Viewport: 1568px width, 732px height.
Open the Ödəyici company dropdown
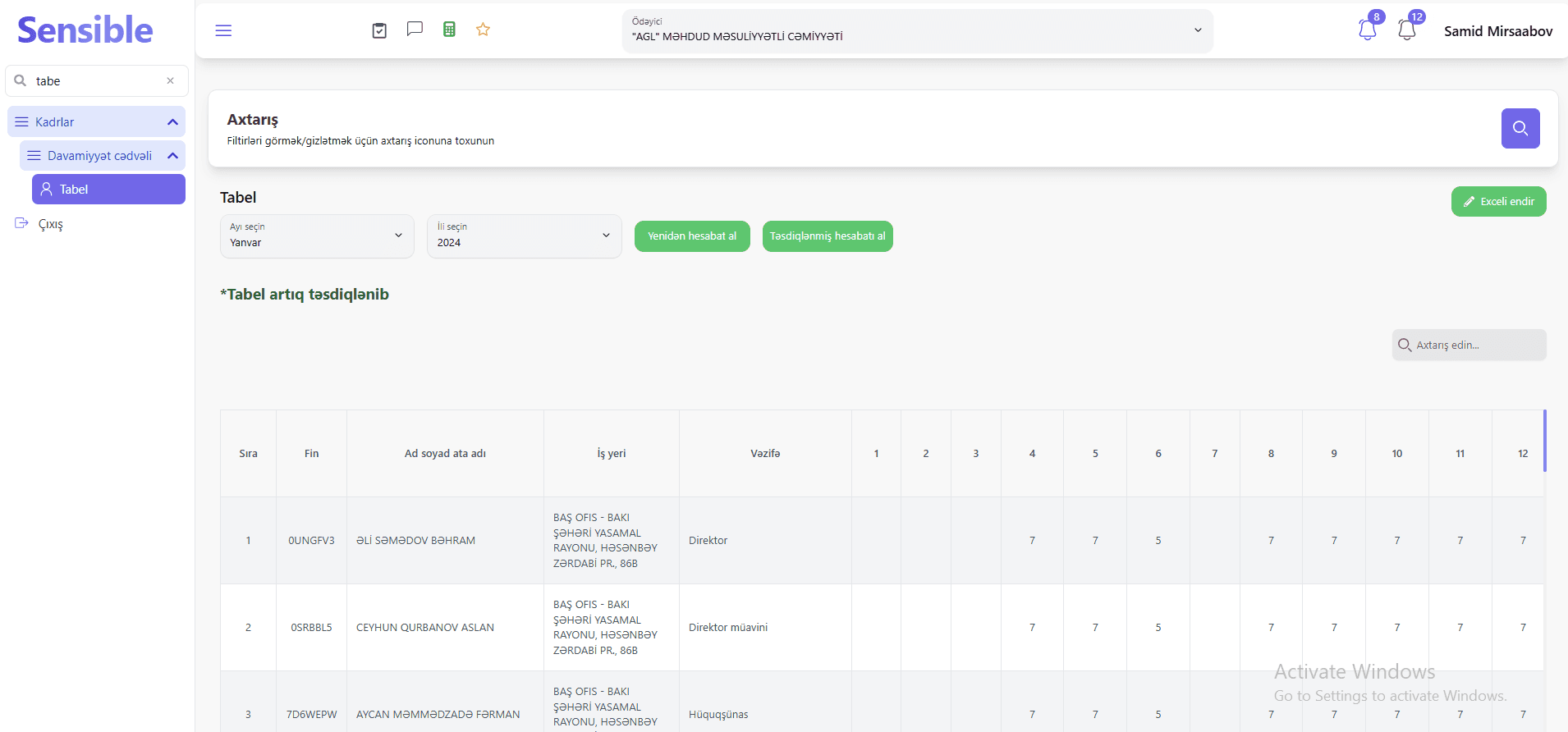917,31
